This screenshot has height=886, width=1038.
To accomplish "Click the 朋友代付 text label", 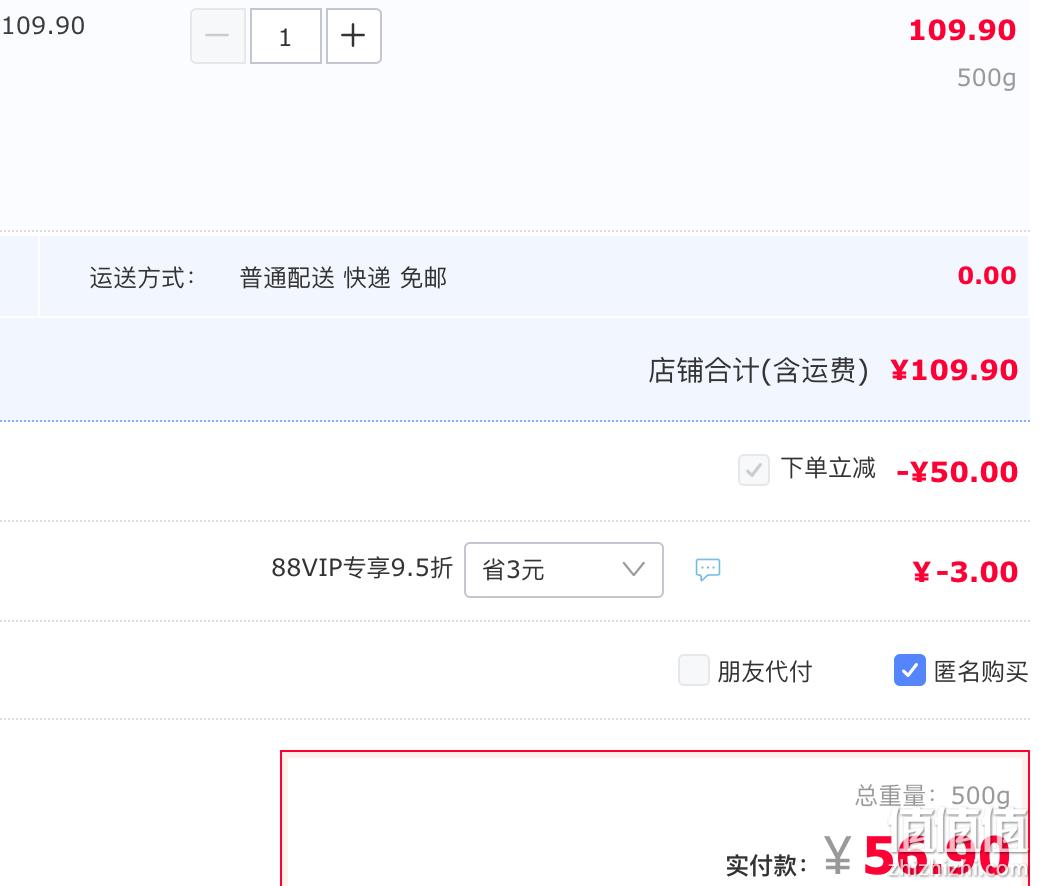I will coord(765,671).
